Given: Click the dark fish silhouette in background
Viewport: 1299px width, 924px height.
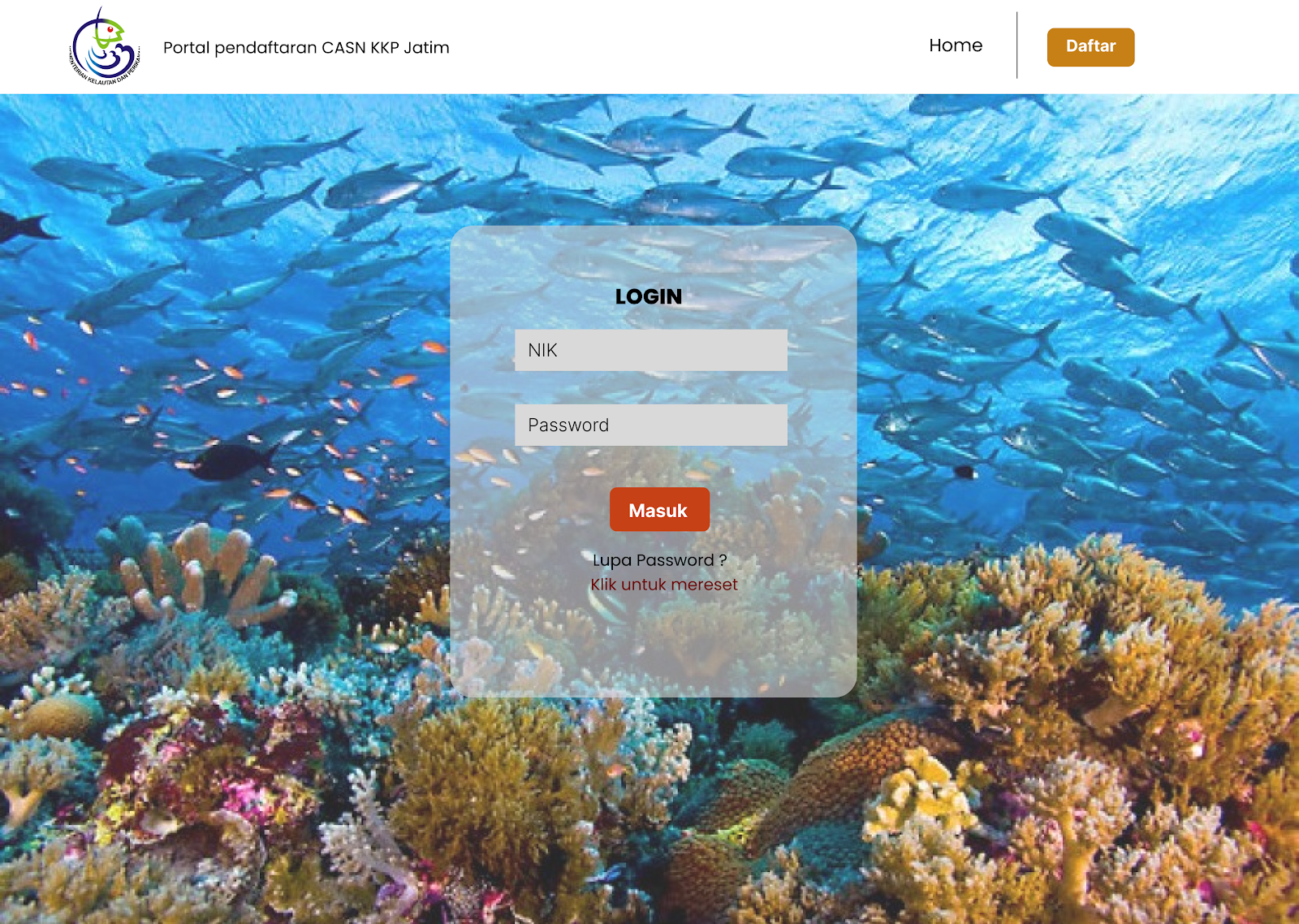Looking at the screenshot, I should [x=231, y=461].
